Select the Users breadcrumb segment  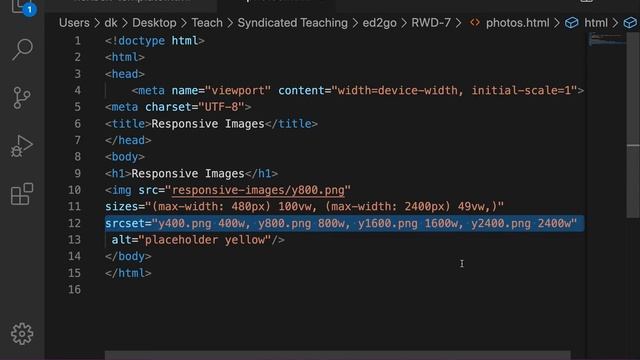pyautogui.click(x=74, y=23)
